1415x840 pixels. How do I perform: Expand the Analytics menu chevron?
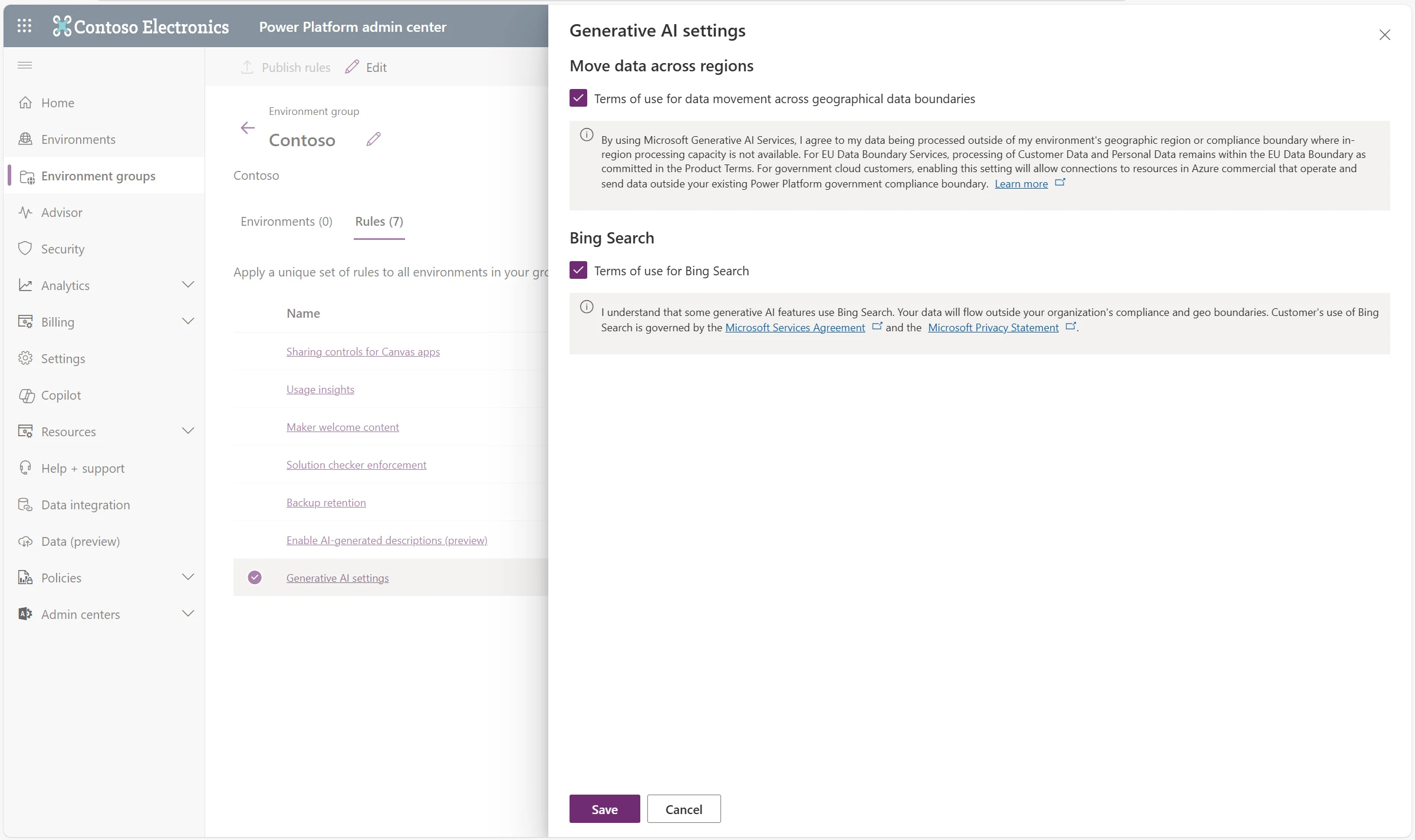(x=188, y=285)
